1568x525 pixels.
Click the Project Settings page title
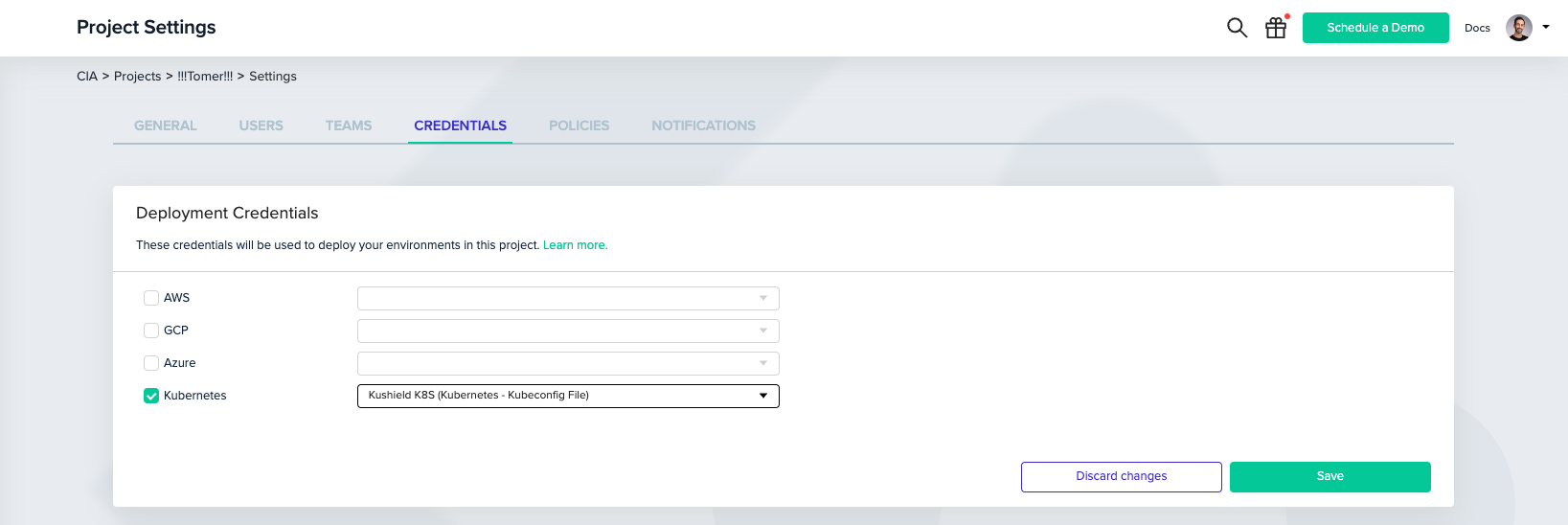(x=147, y=28)
